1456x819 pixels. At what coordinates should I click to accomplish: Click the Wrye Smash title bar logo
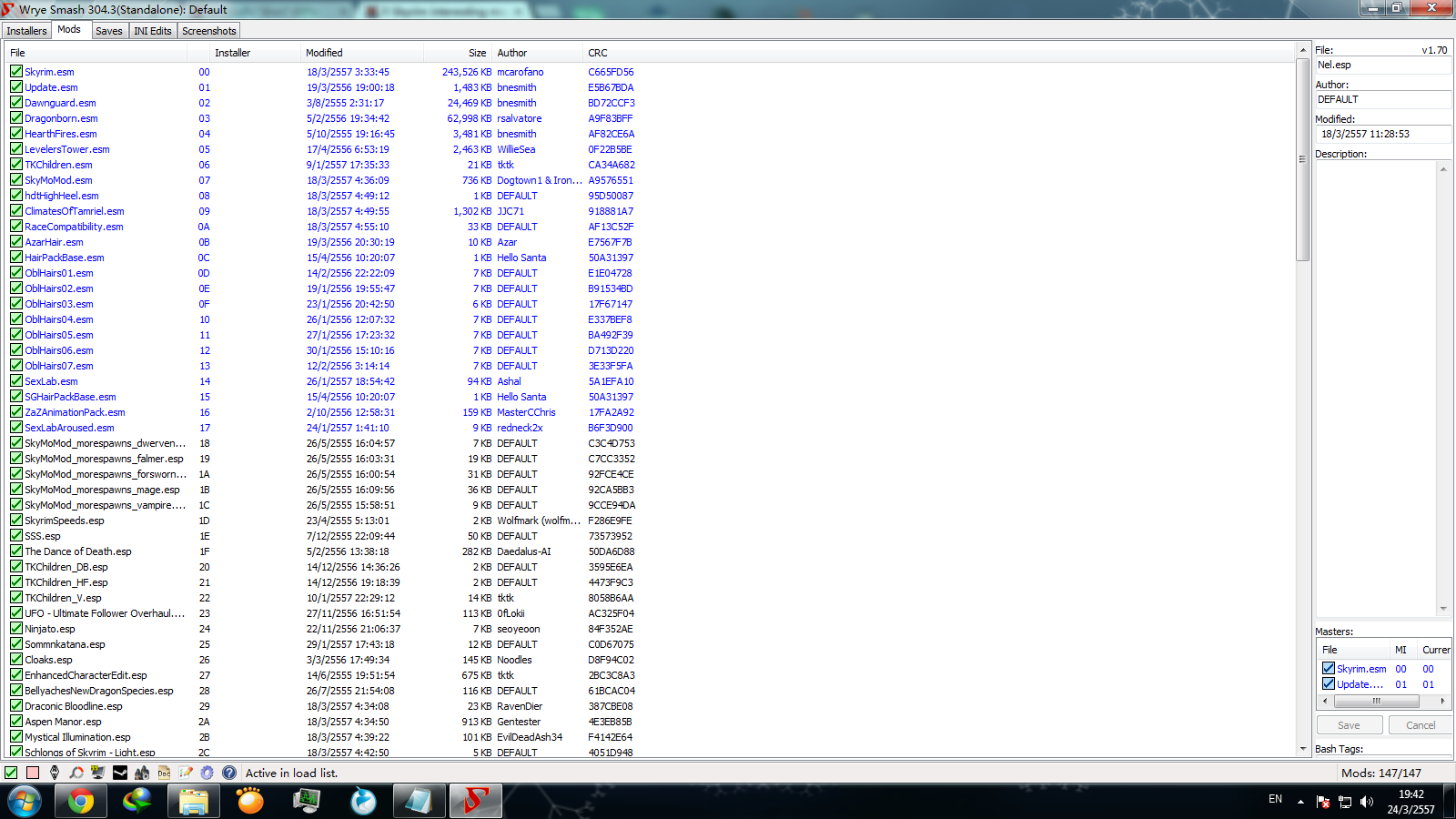8,9
